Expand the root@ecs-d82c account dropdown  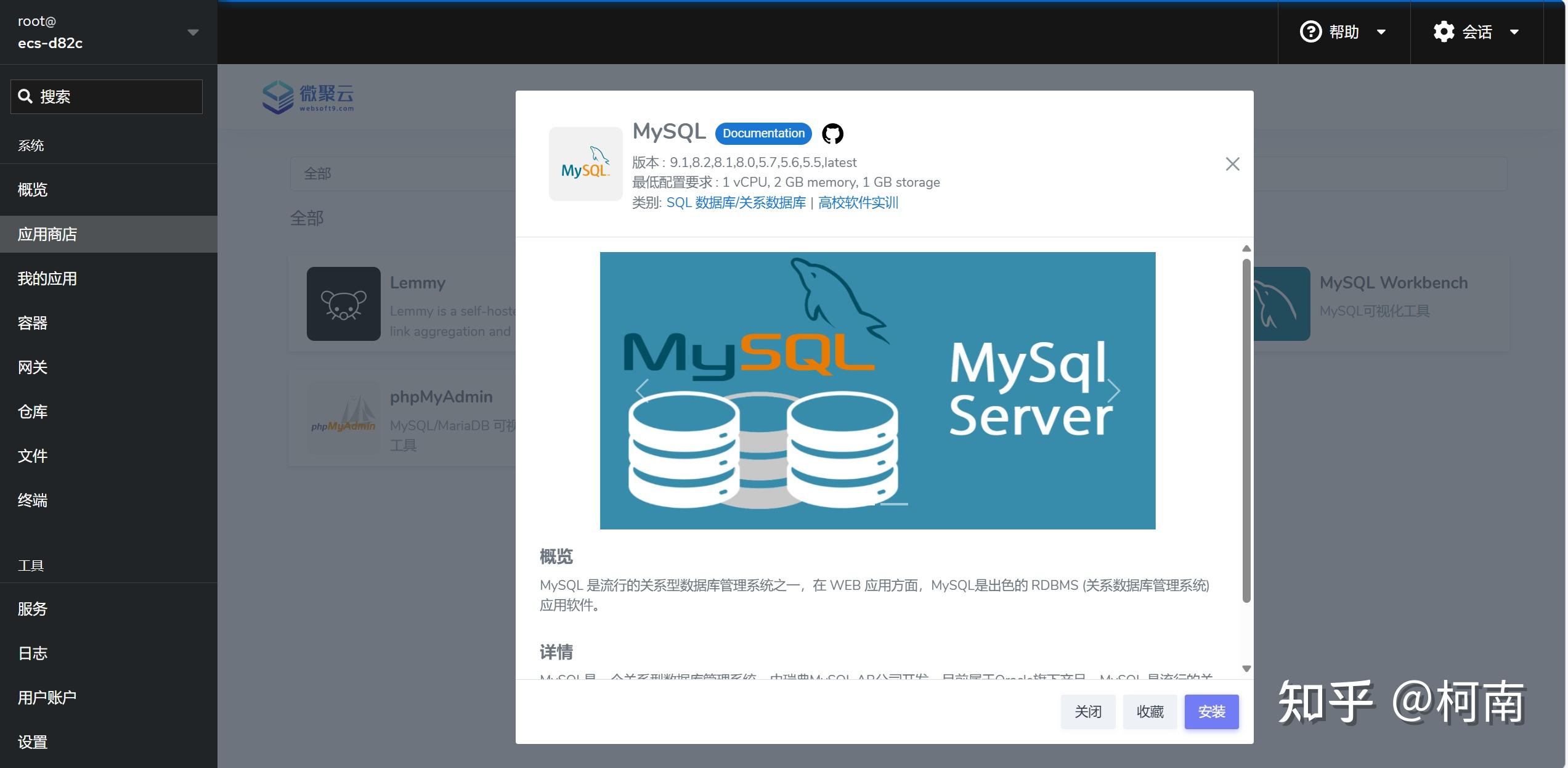click(193, 32)
